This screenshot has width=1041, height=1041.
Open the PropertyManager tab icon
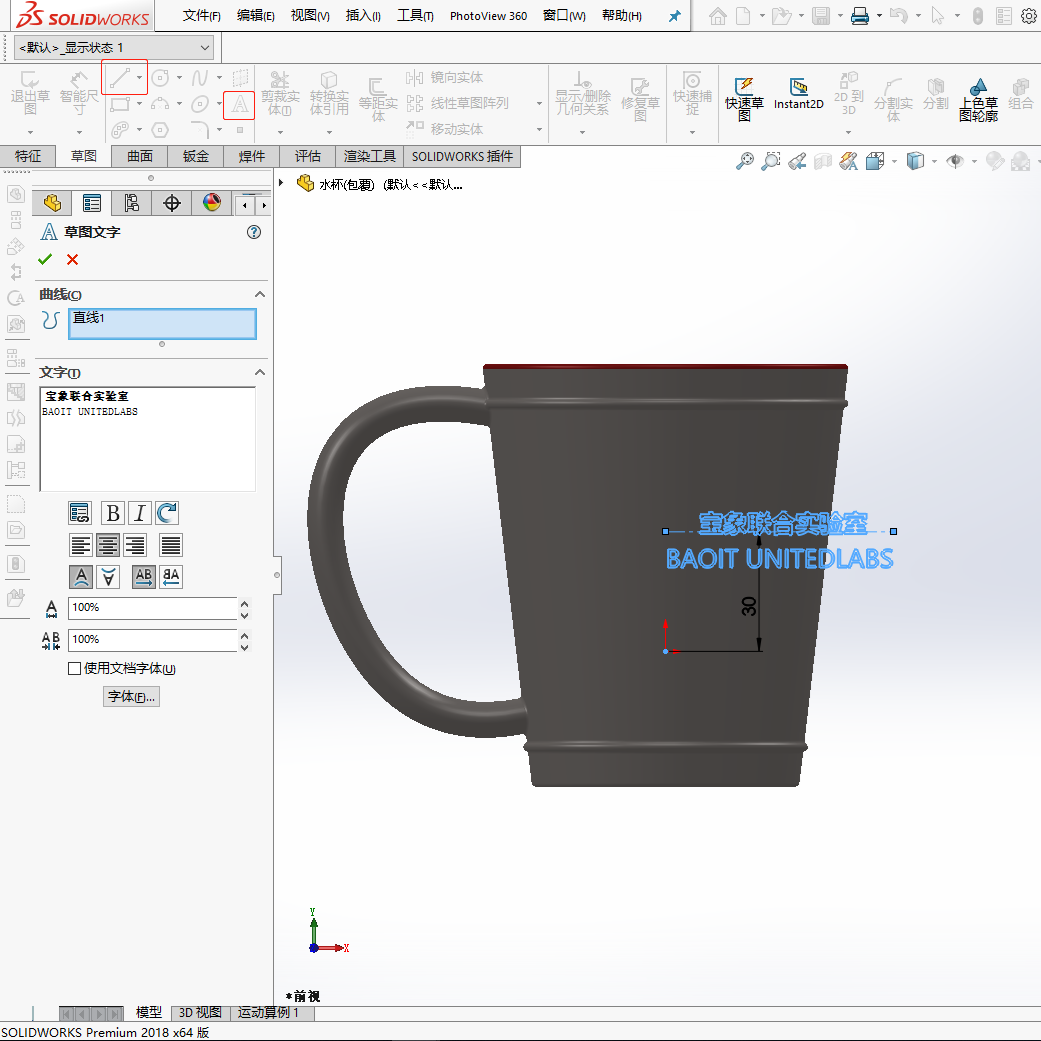click(92, 203)
